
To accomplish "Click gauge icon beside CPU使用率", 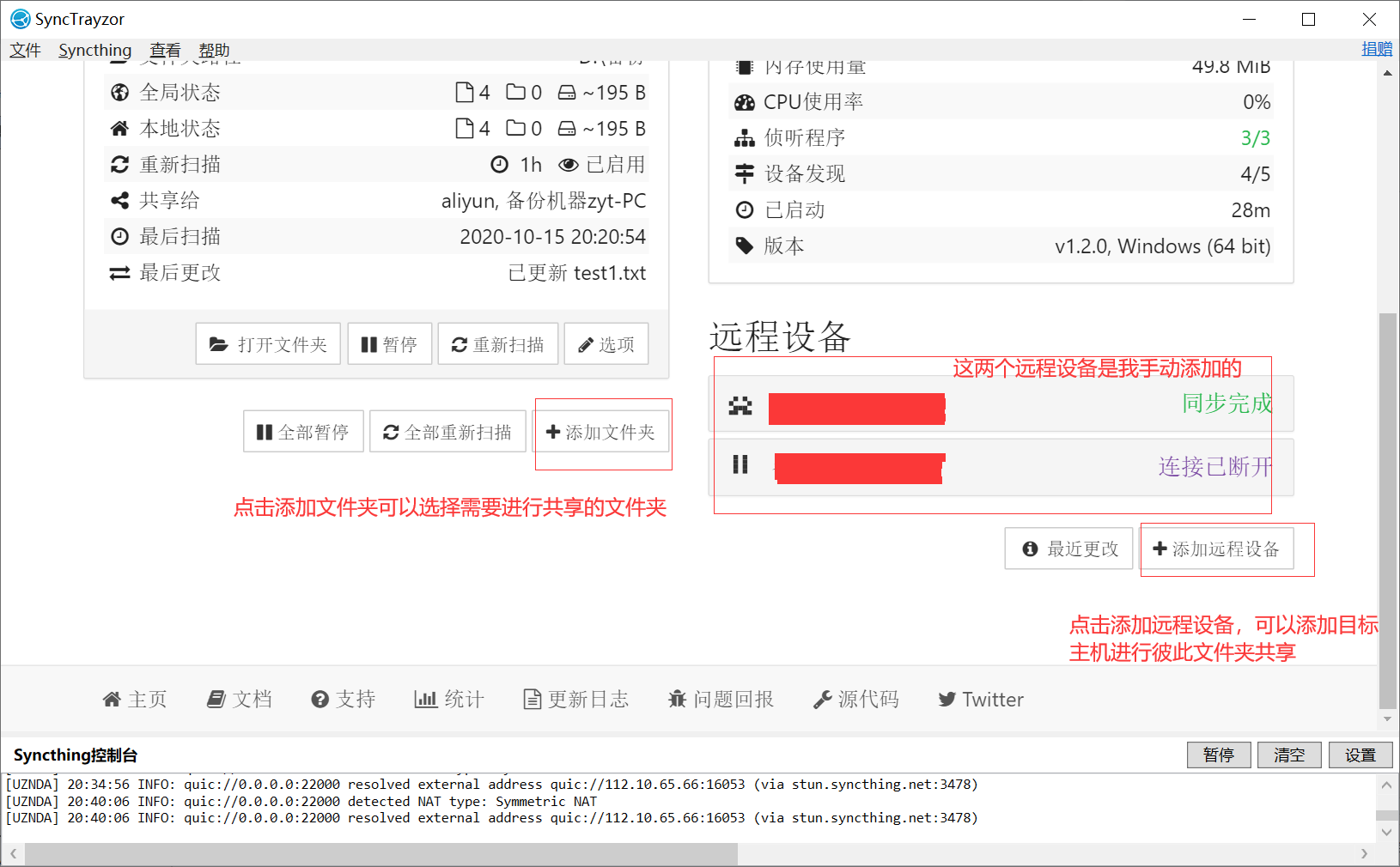I will [745, 103].
